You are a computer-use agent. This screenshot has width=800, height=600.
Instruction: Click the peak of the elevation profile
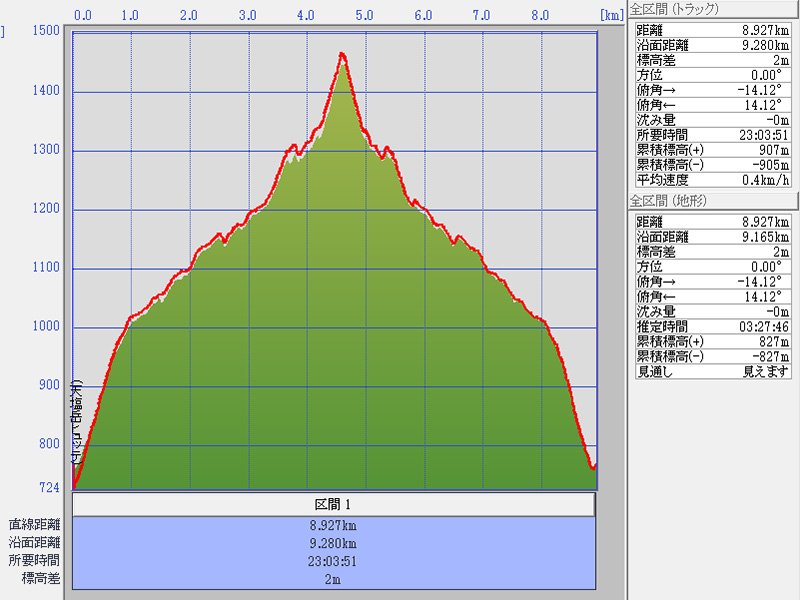point(342,54)
